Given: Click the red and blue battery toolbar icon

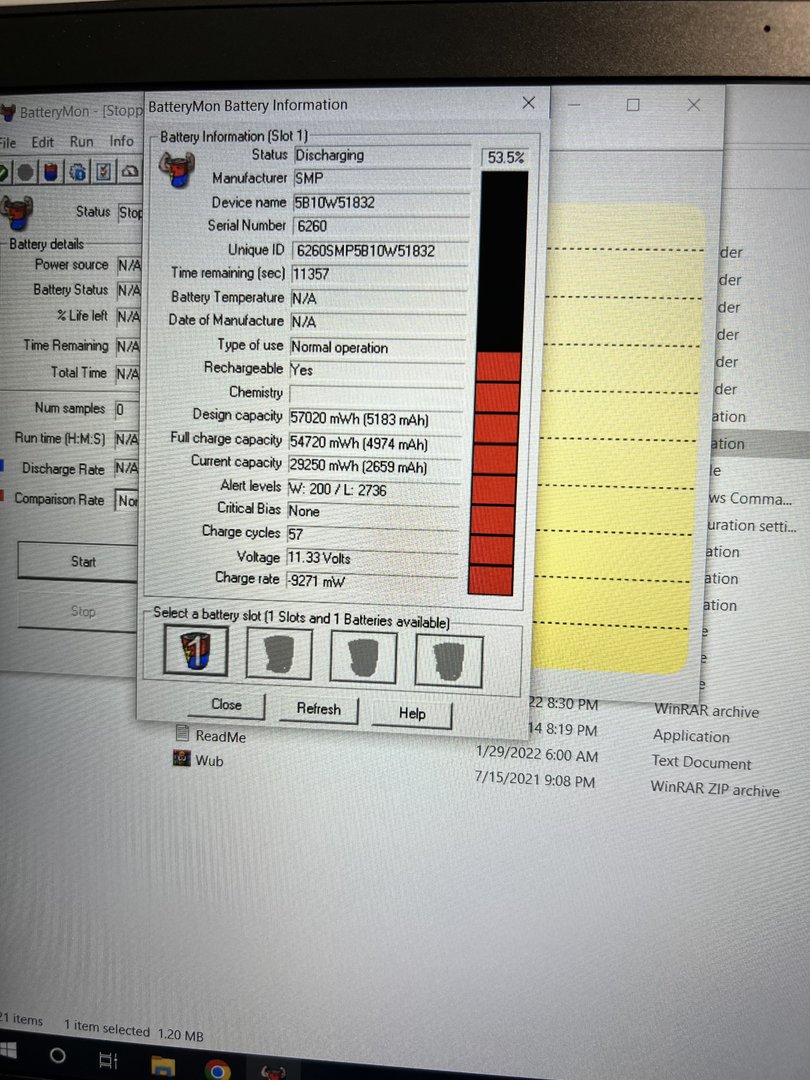Looking at the screenshot, I should coord(51,172).
